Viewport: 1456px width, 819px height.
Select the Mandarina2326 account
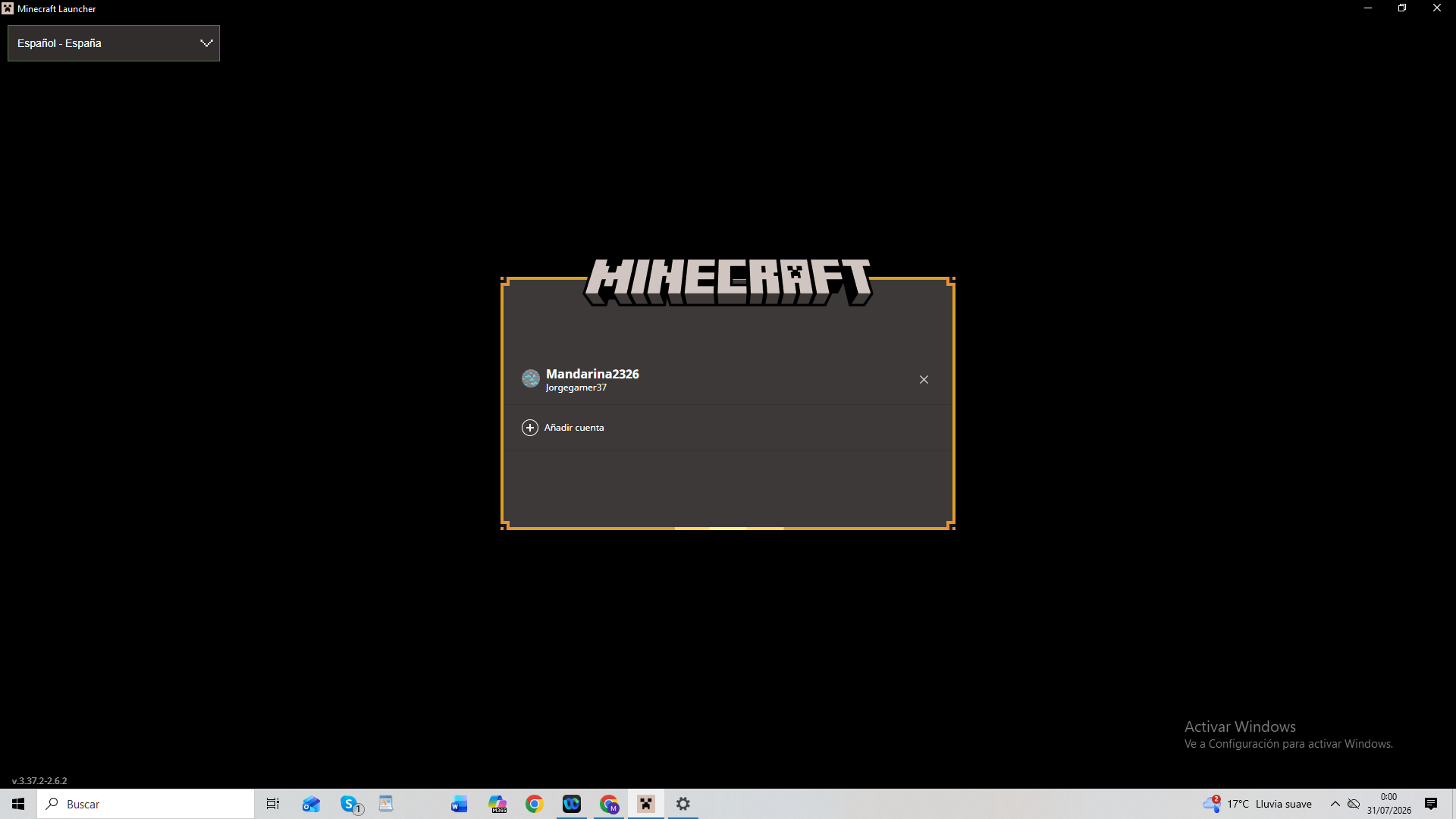coord(727,380)
